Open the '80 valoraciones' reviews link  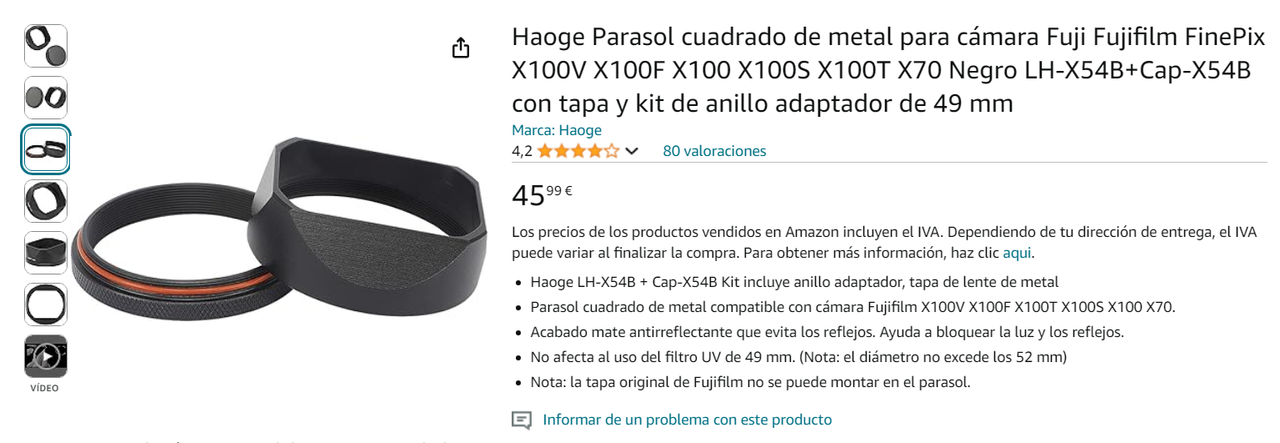[x=714, y=151]
